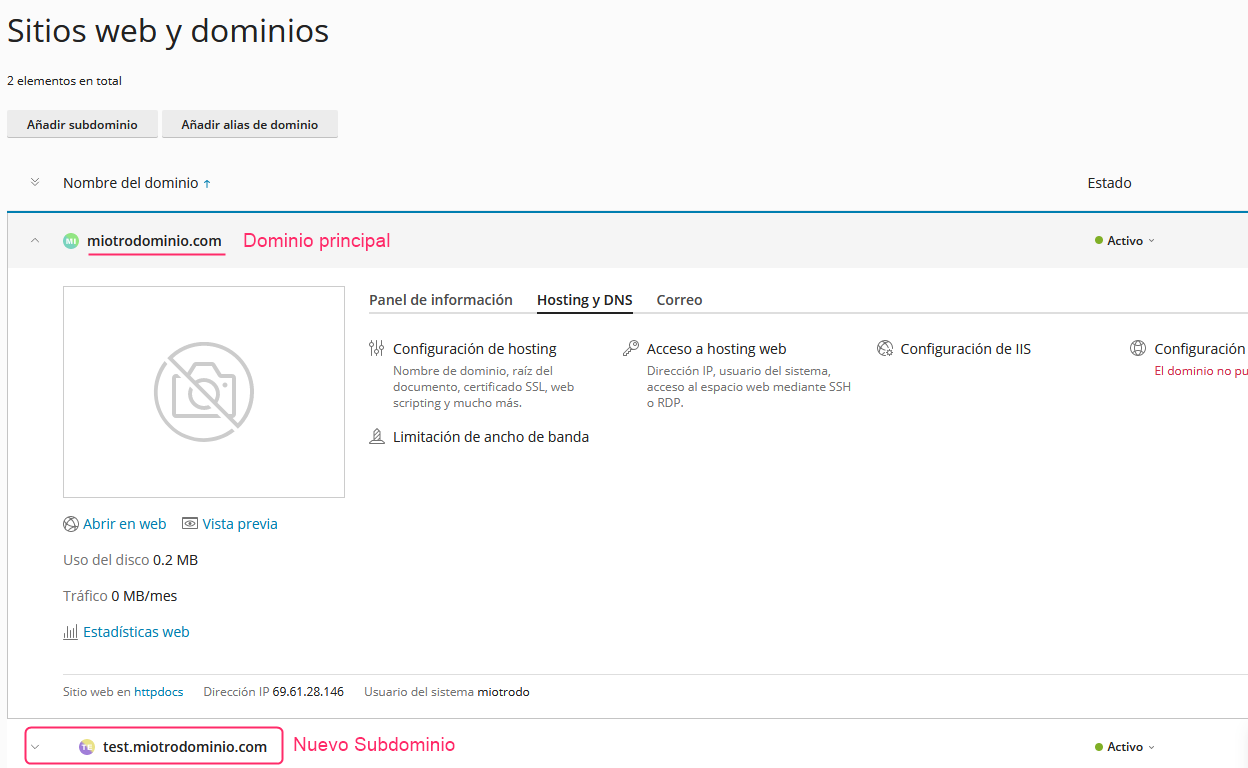
Task: Click the Añadir alias de dominio button
Action: tap(249, 125)
